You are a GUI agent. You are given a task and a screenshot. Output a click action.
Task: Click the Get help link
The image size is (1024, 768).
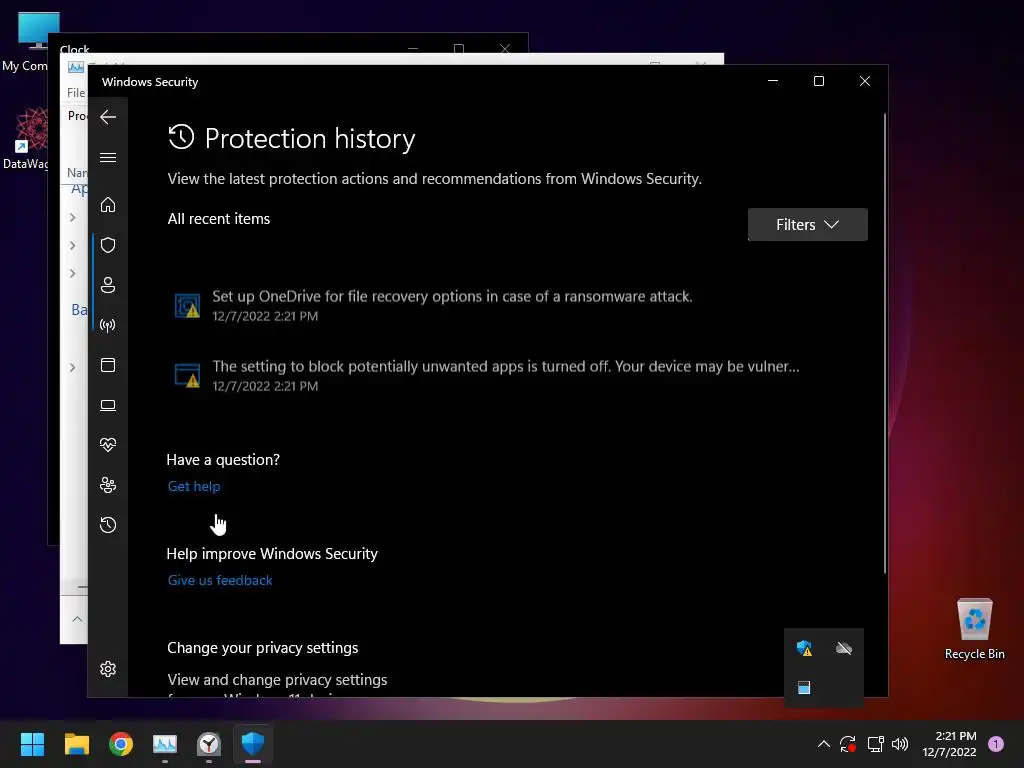coord(194,487)
